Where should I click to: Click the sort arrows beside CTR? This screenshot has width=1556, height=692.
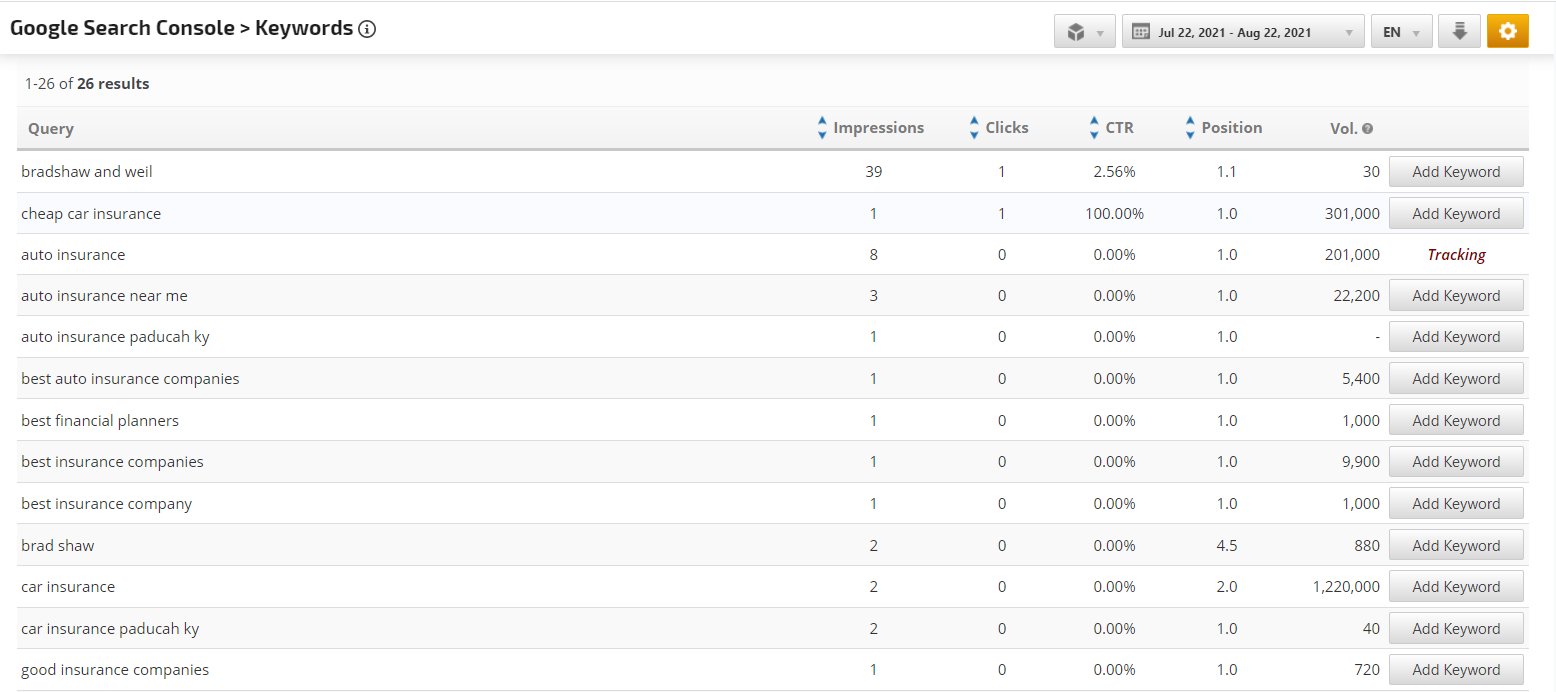tap(1094, 128)
